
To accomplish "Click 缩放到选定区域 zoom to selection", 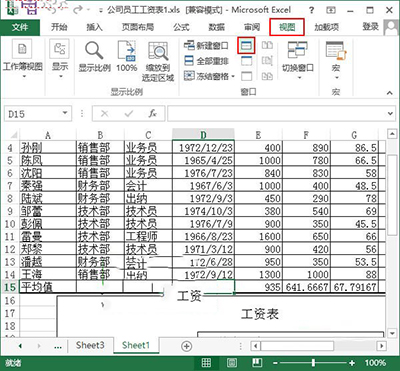I will click(158, 61).
